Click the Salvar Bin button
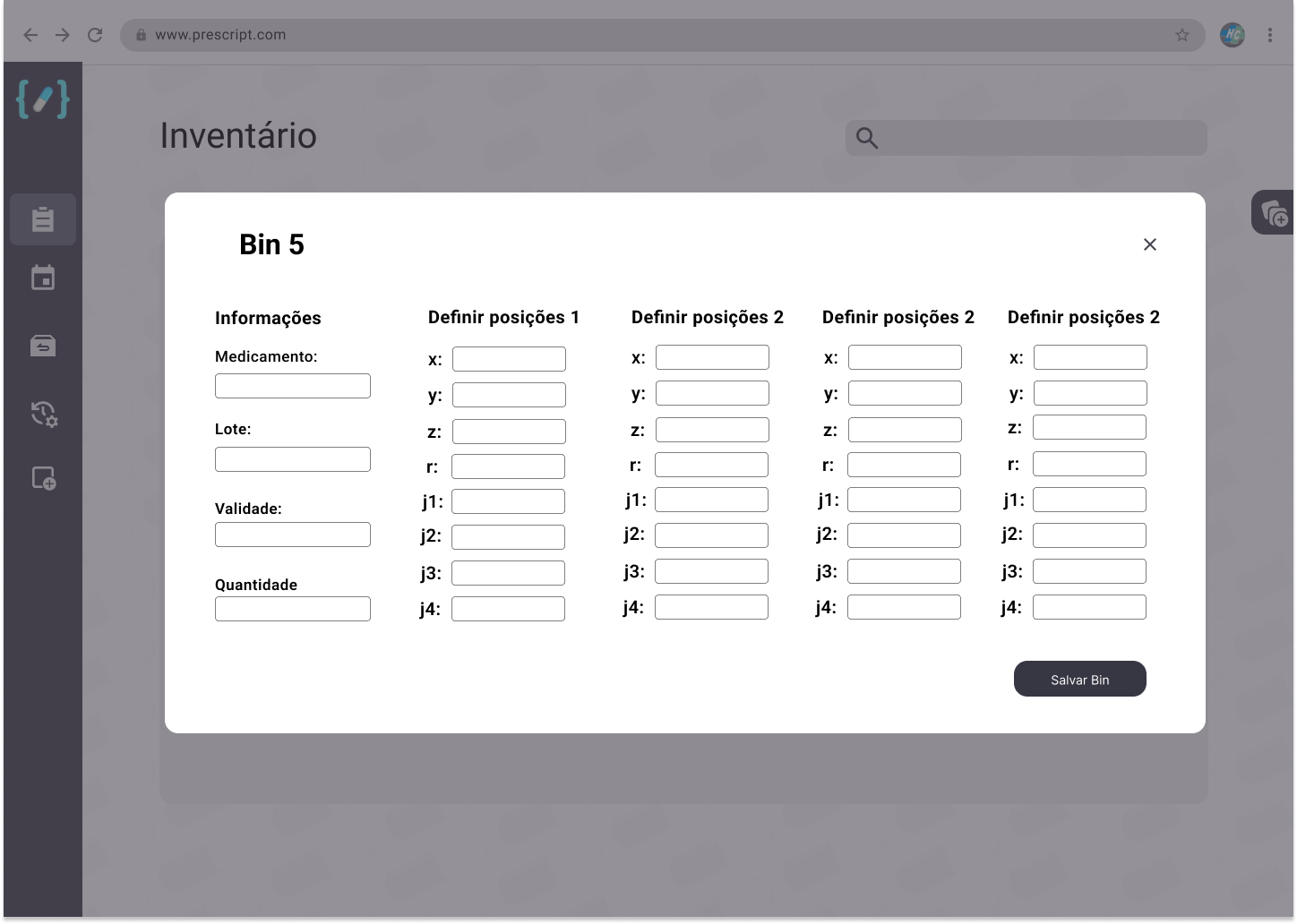The image size is (1297, 924). (1080, 679)
